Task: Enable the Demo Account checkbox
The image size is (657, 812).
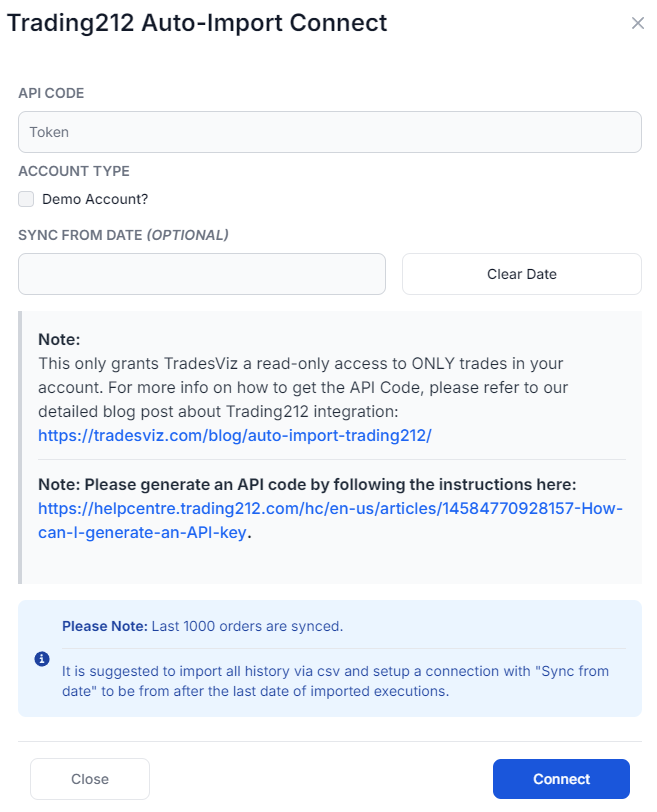Action: pyautogui.click(x=26, y=199)
